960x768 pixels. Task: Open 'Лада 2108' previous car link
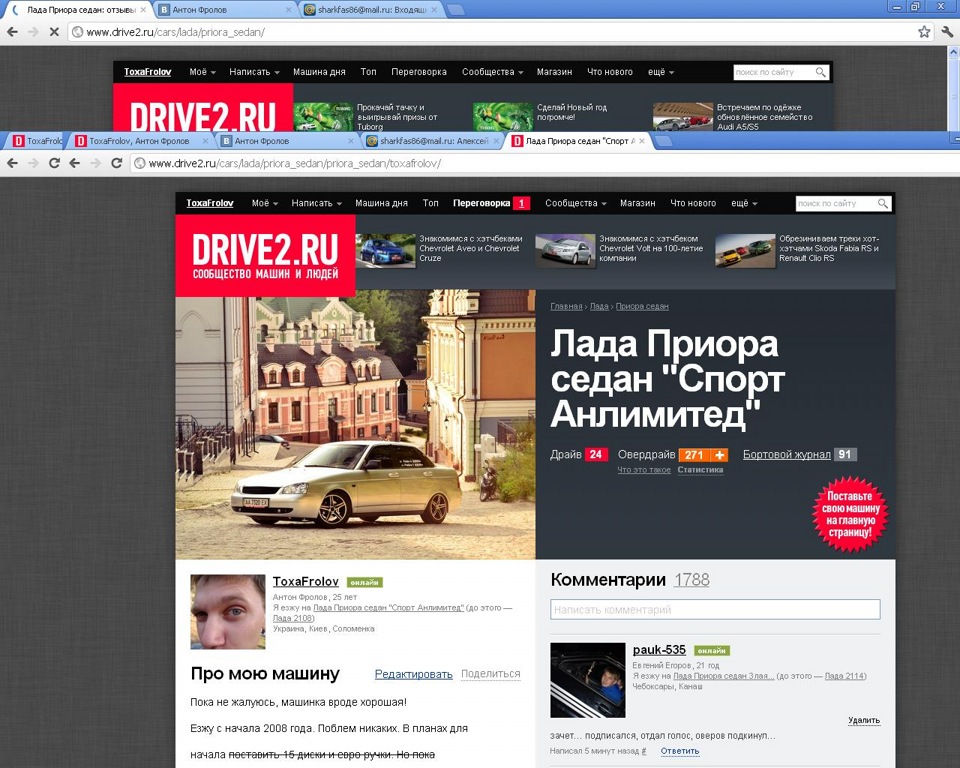click(293, 619)
